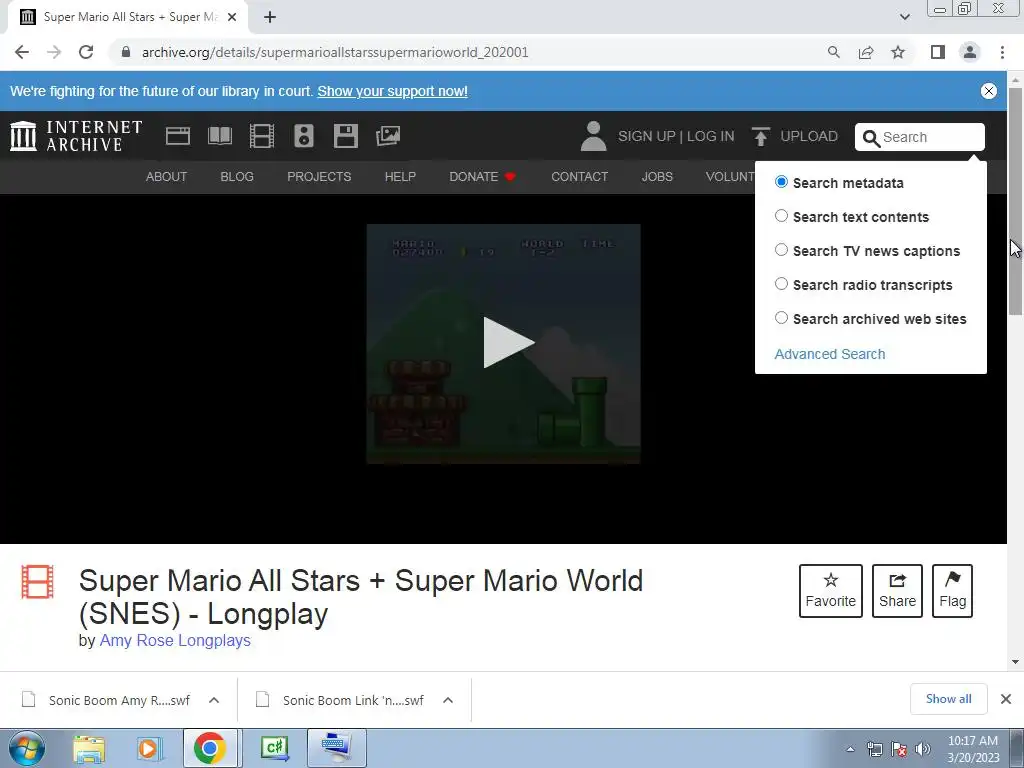The height and width of the screenshot is (768, 1024).
Task: Open the Images icon in navbar
Action: tap(388, 136)
